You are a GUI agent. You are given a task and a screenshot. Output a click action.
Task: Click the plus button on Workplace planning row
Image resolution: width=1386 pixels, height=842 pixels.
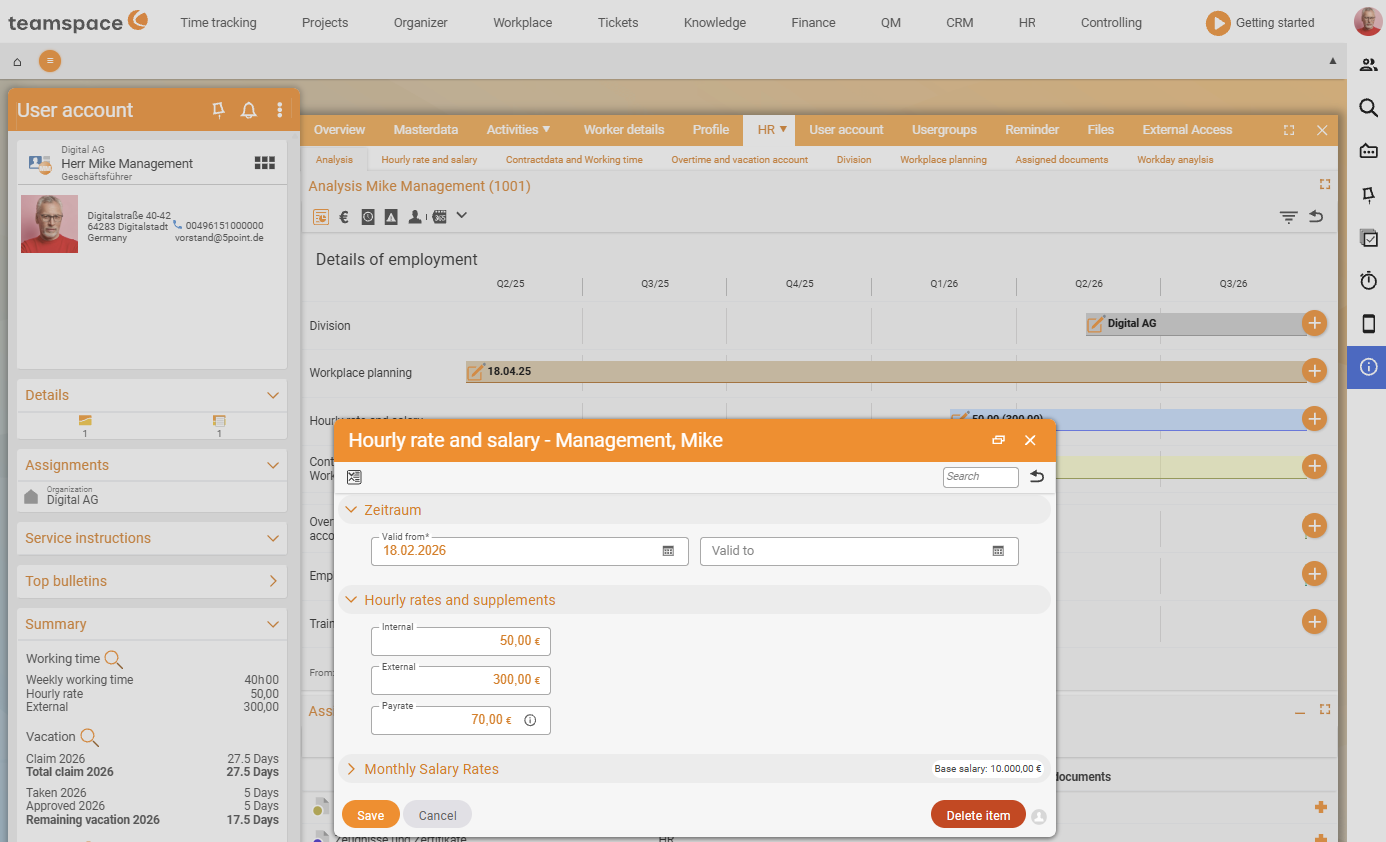pos(1314,371)
